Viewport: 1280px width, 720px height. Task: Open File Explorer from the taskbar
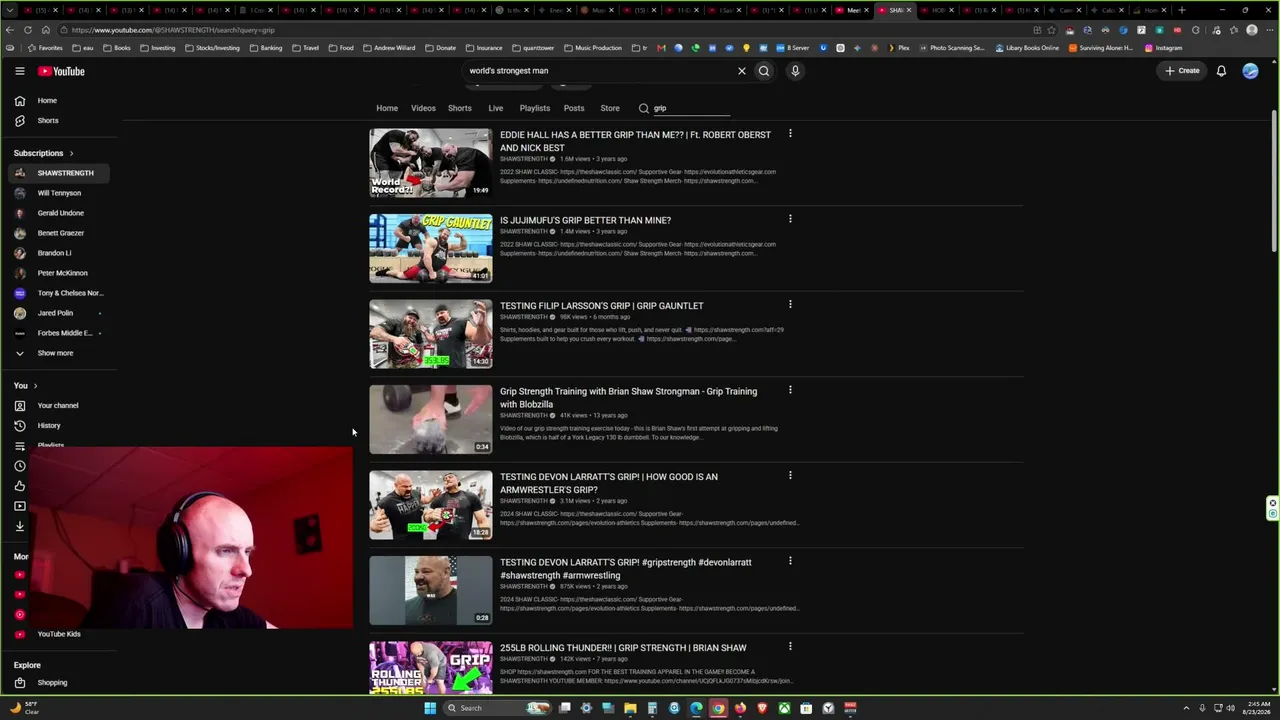tap(630, 708)
